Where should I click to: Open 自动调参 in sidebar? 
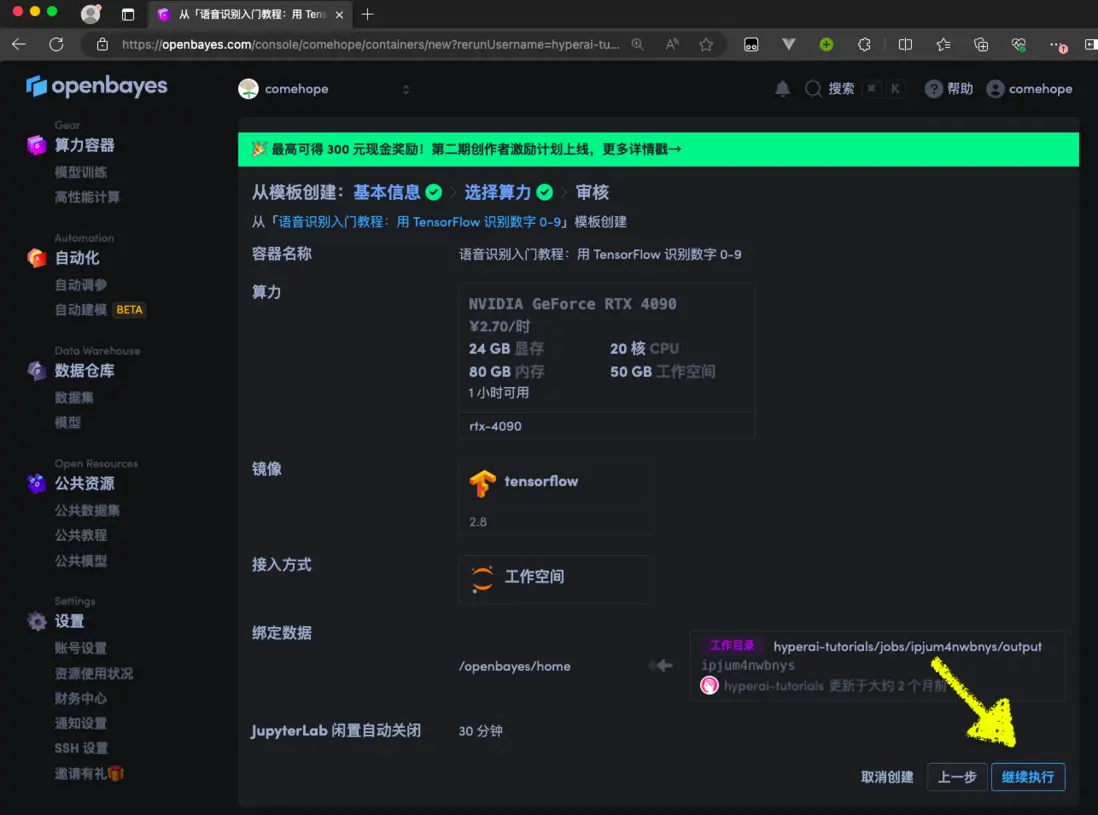coord(81,285)
